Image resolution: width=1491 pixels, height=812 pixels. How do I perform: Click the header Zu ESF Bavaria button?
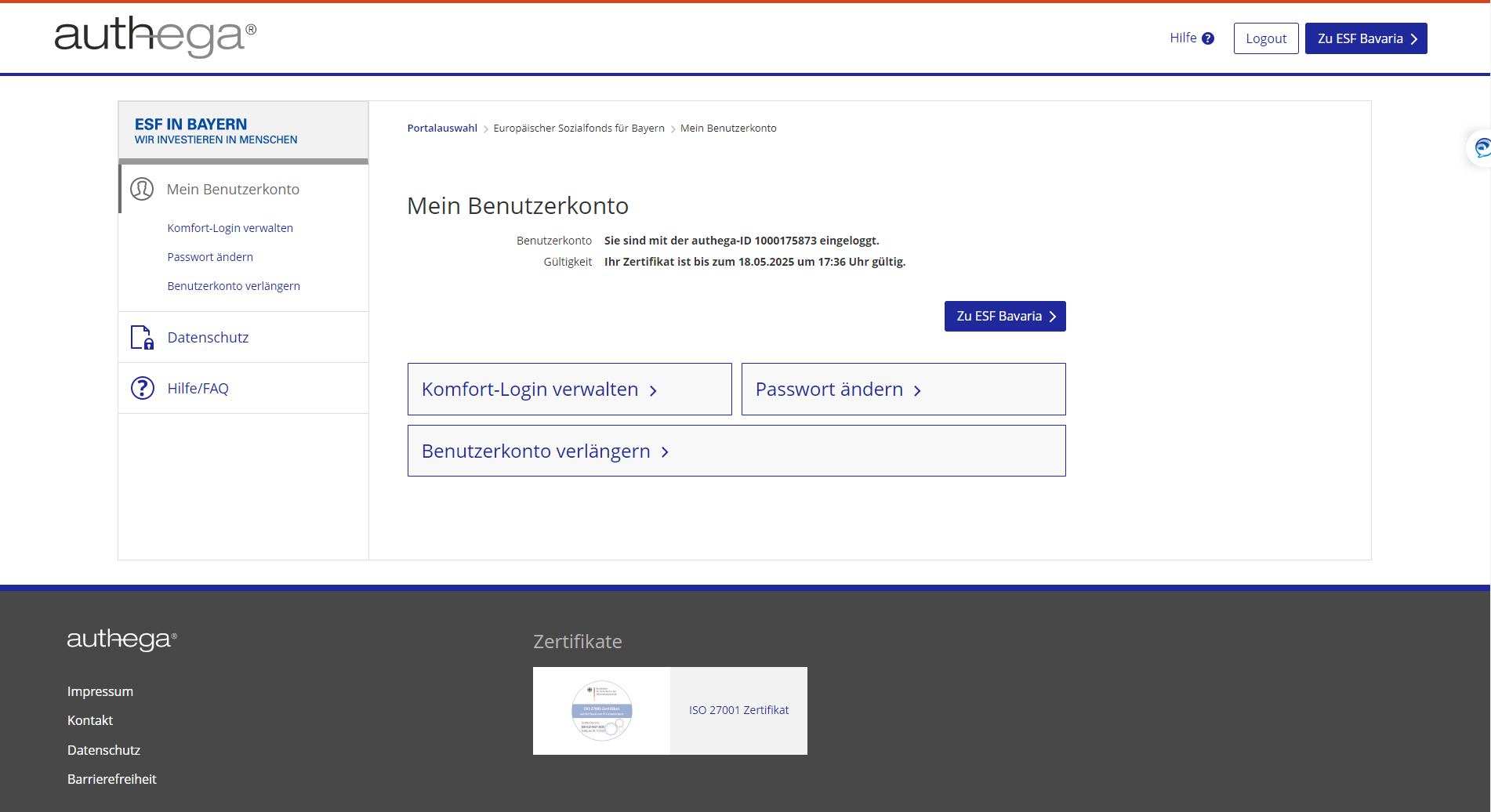pyautogui.click(x=1366, y=38)
